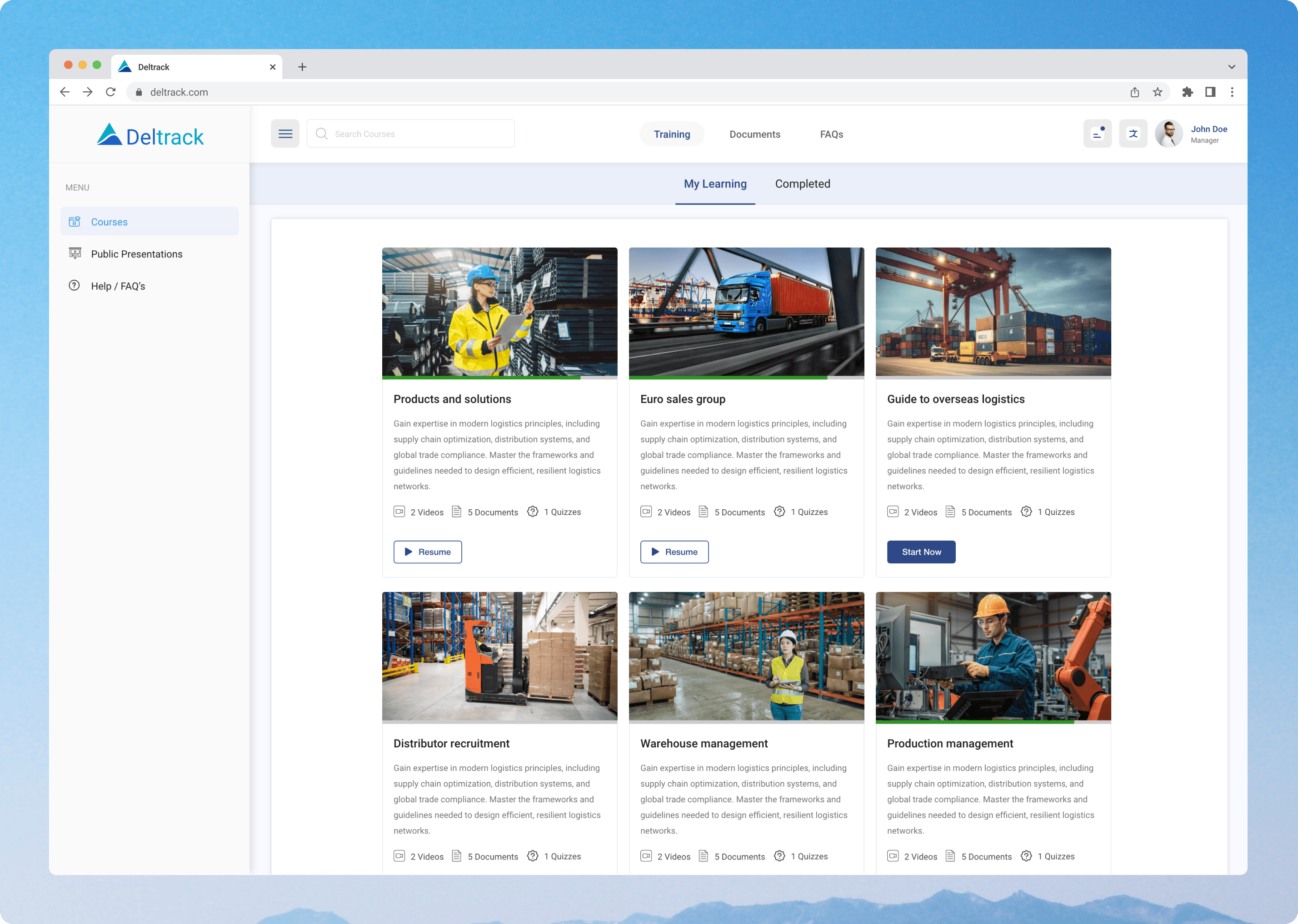Toggle the browser side panel icon
The height and width of the screenshot is (924, 1298).
click(x=1210, y=92)
